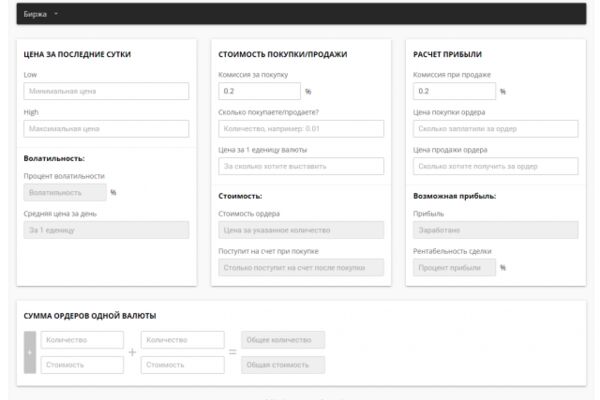
Task: Click the gray plus add-order button
Action: pos(30,352)
